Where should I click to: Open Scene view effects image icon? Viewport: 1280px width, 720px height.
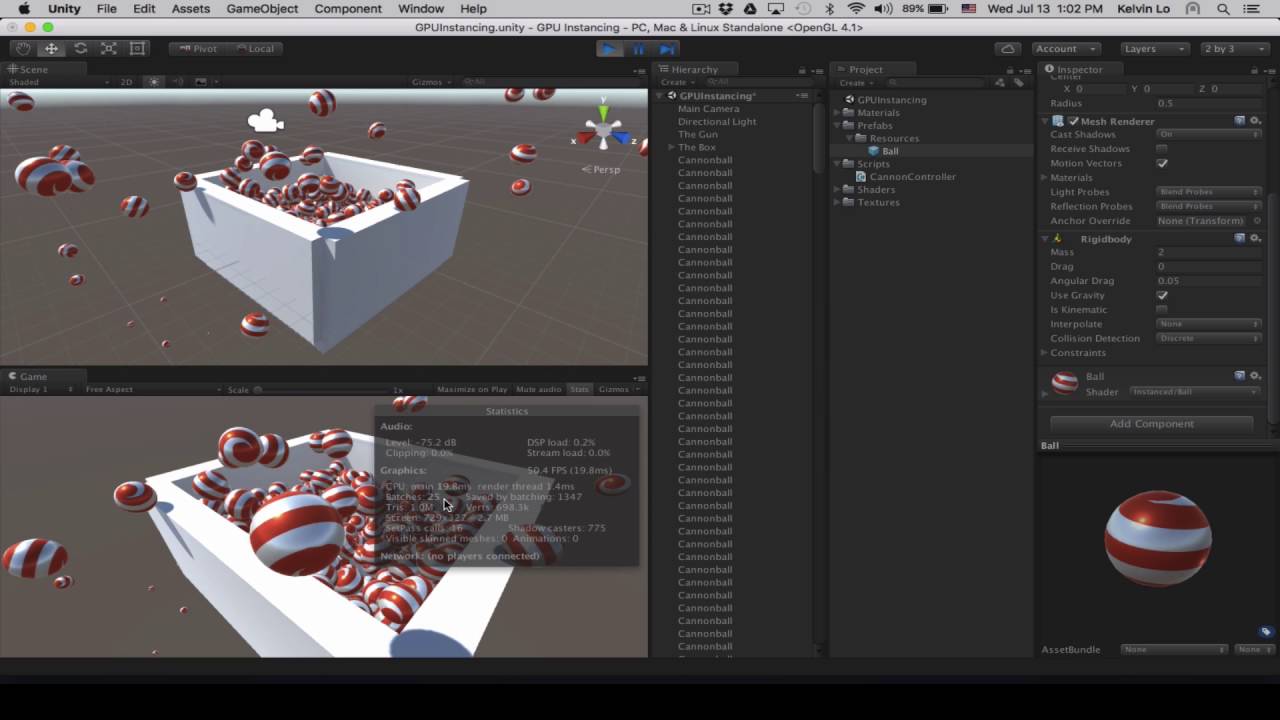201,82
